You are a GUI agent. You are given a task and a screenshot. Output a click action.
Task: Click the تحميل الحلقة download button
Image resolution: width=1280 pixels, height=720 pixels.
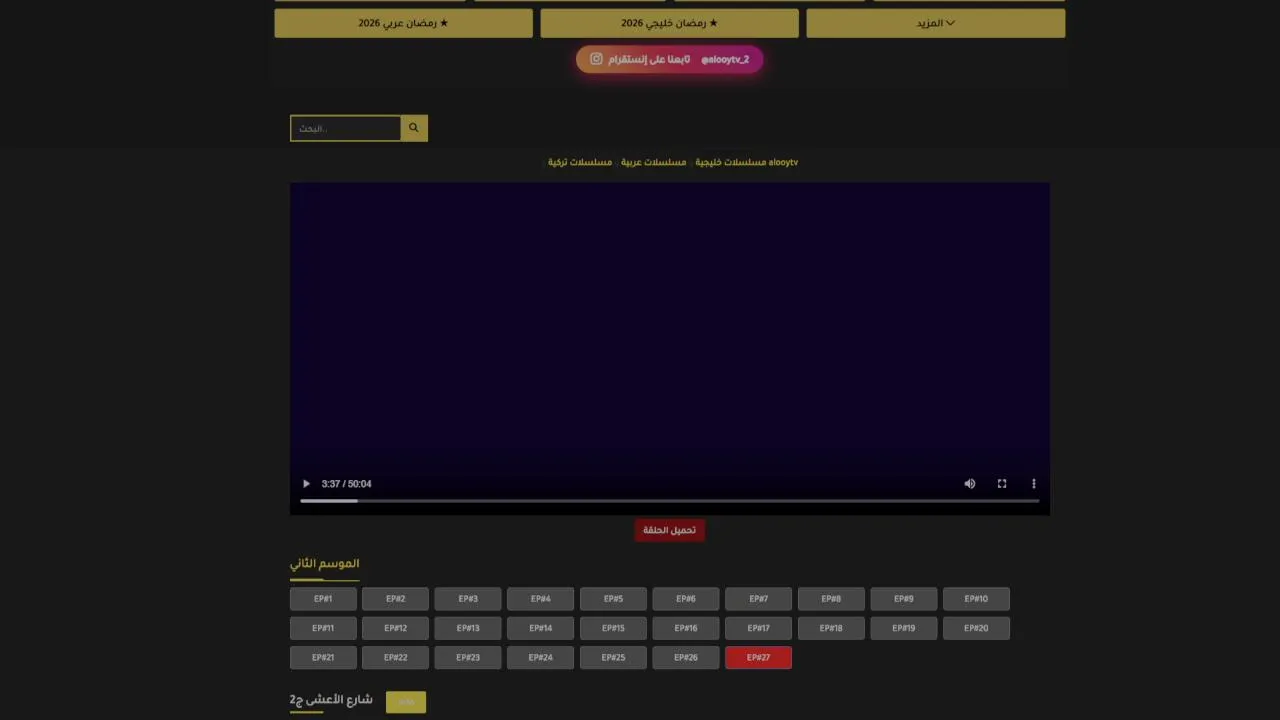pos(669,530)
